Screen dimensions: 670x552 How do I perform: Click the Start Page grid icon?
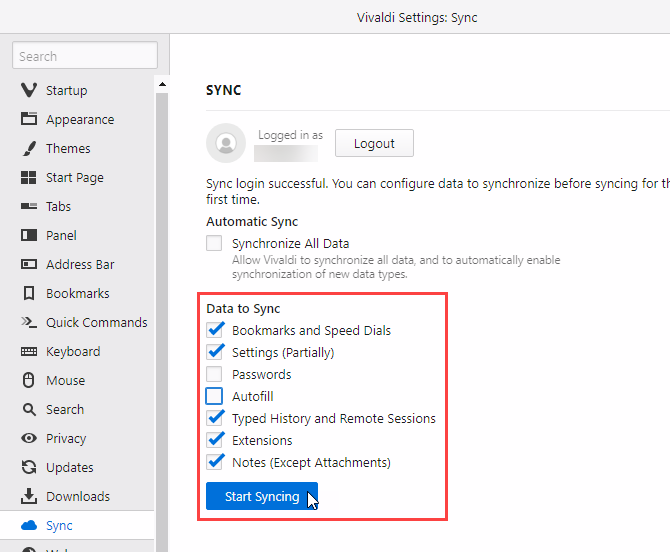[x=29, y=177]
